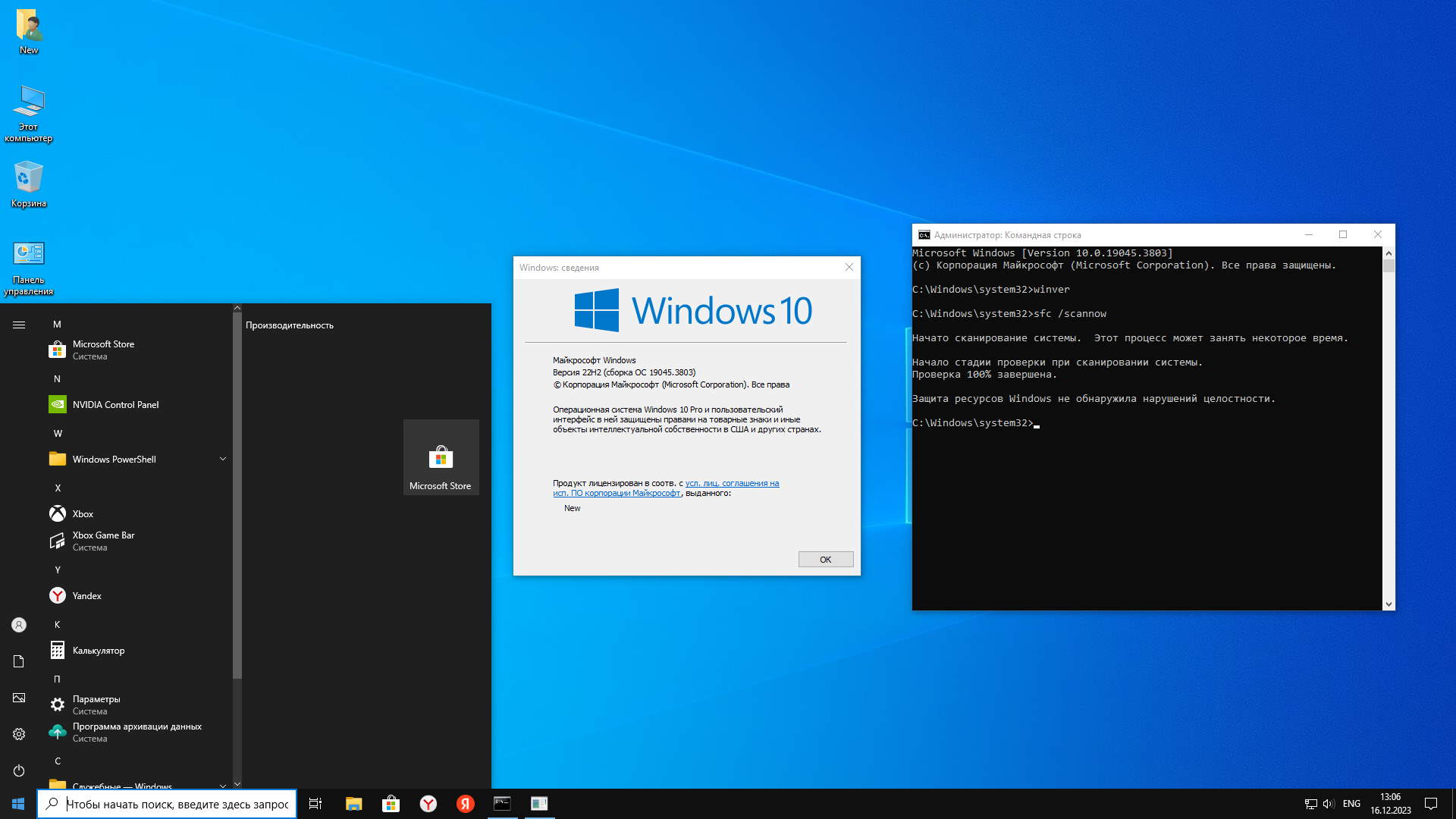Open File Explorer from taskbar
The image size is (1456, 819).
[x=353, y=804]
